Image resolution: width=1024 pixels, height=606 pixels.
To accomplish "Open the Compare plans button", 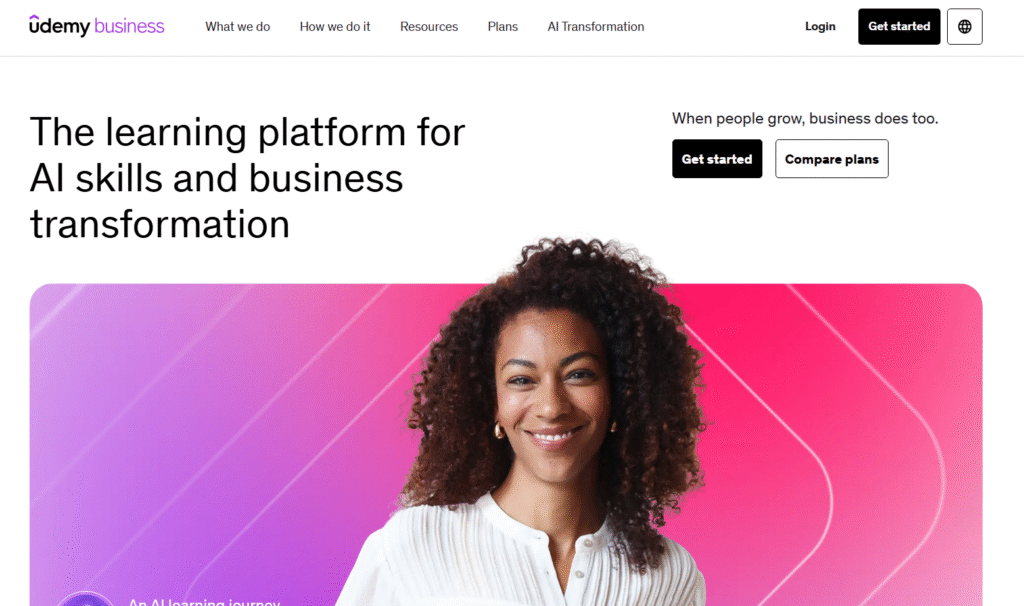I will pyautogui.click(x=831, y=159).
